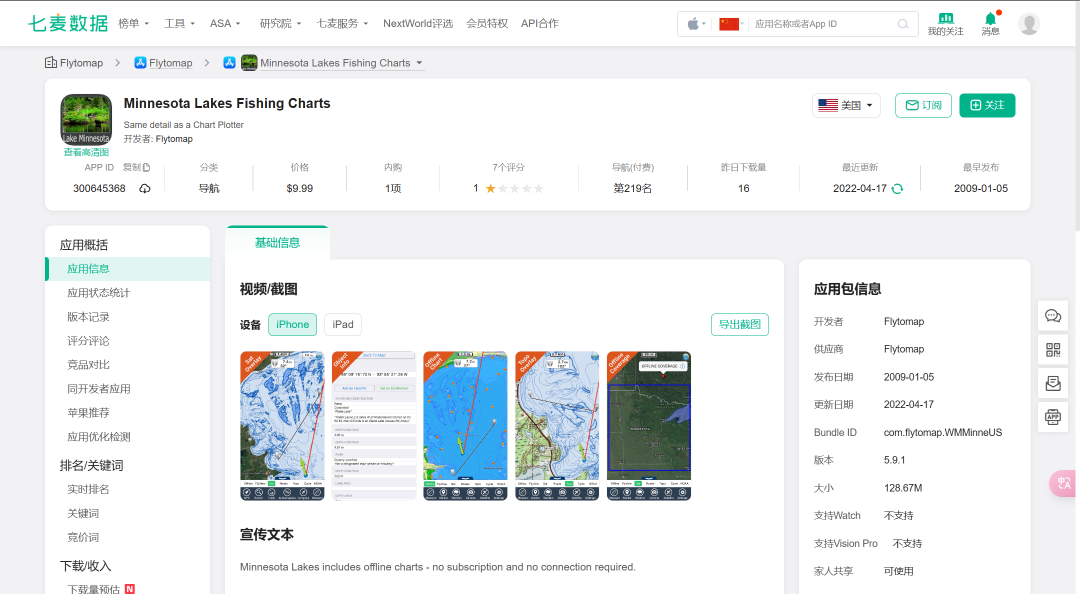Select the iPhone device toggle
Viewport: 1080px width, 594px height.
click(x=293, y=325)
